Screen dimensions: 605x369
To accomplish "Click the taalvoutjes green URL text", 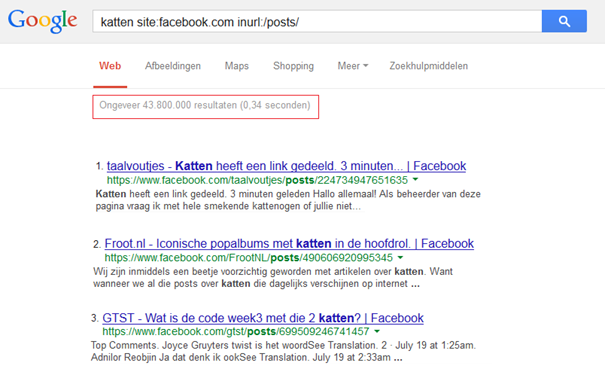I will click(257, 180).
